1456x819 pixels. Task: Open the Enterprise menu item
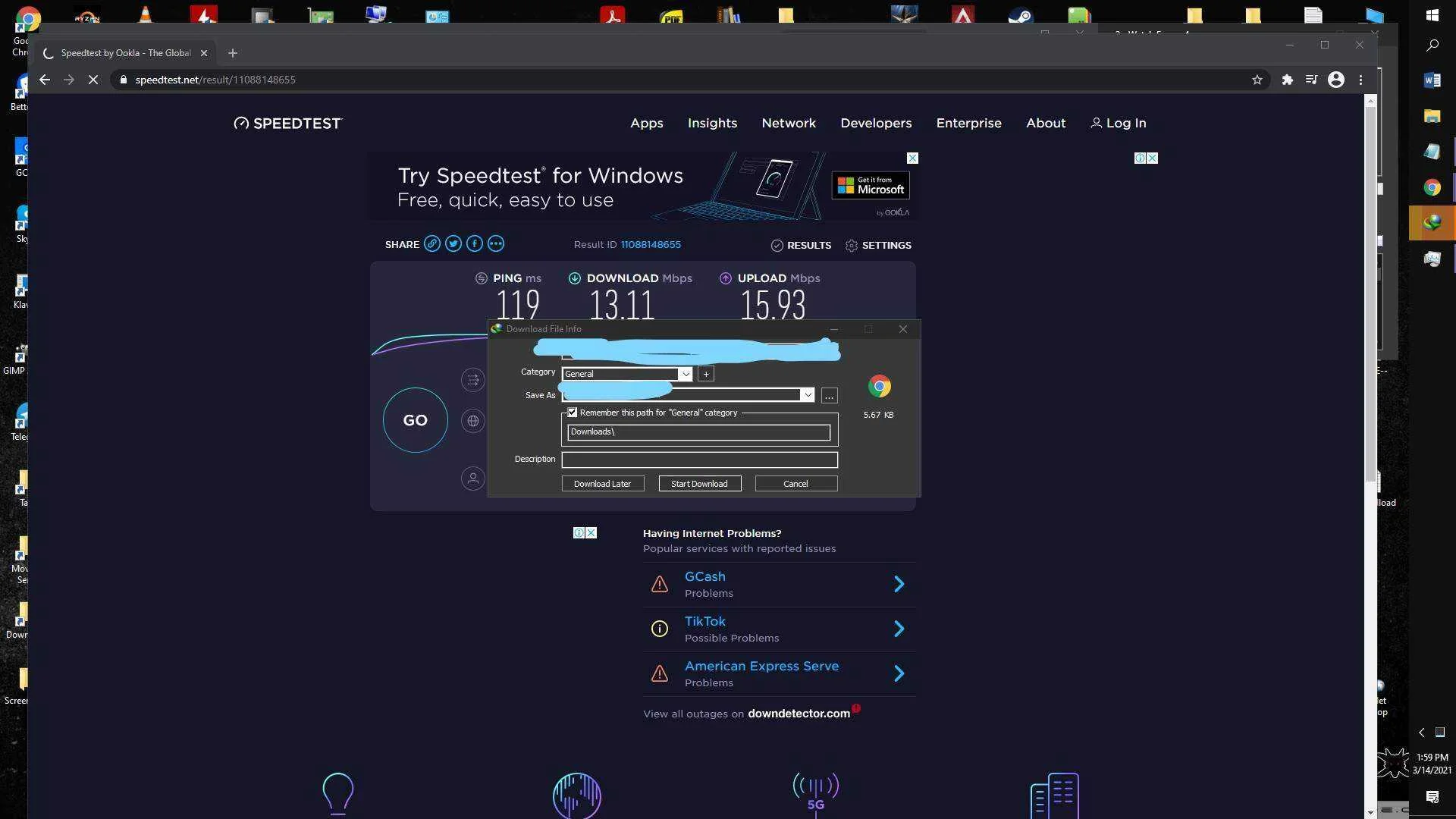968,123
